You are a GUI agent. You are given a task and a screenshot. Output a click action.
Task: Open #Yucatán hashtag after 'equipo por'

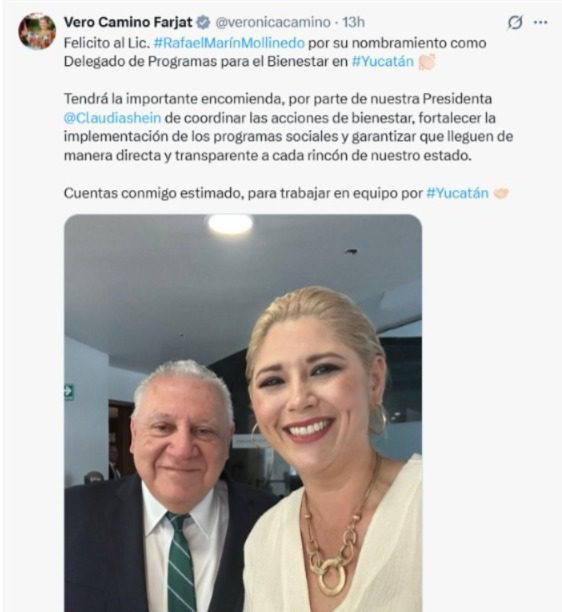(457, 193)
